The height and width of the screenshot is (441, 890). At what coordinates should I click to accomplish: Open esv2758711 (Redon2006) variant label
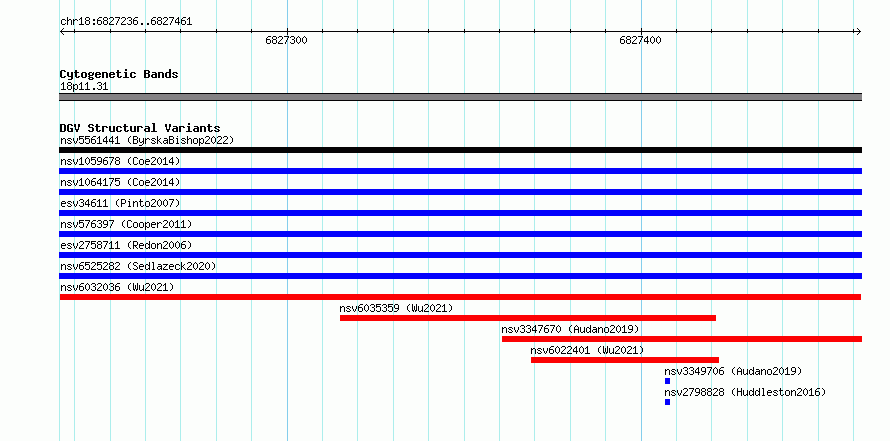(x=126, y=245)
